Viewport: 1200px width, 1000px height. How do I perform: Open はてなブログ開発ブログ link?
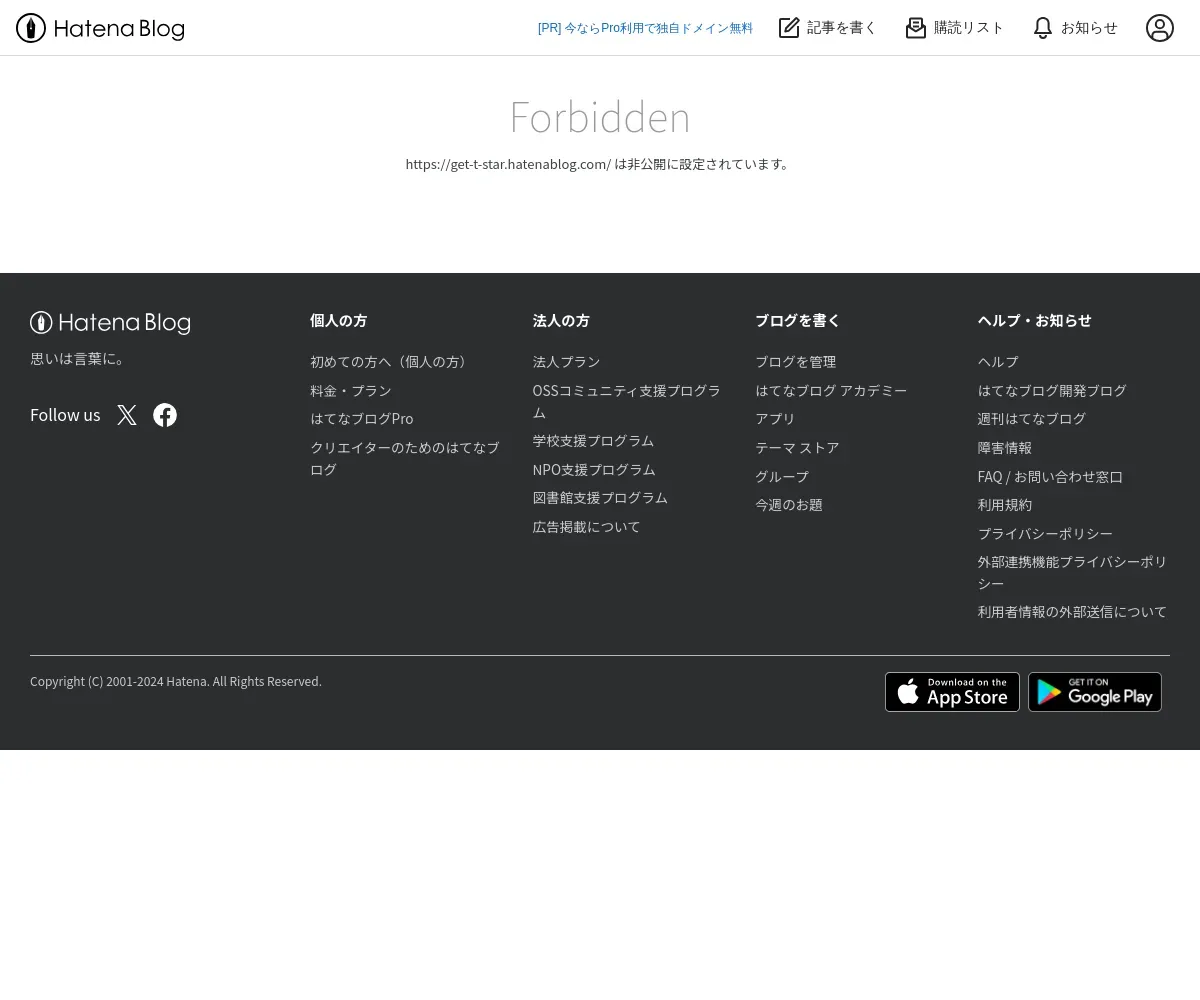1052,390
